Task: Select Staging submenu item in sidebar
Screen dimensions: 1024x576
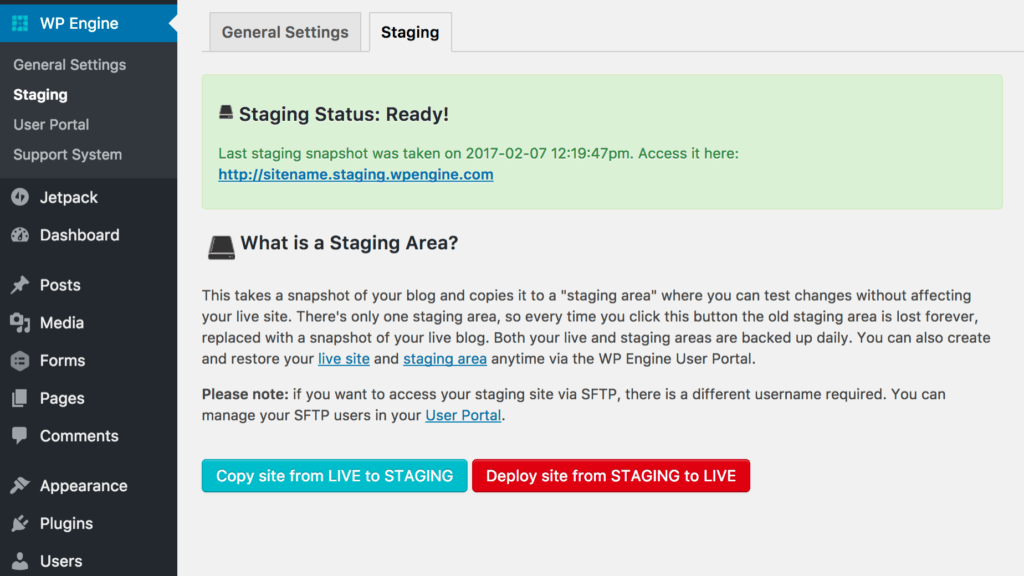Action: (40, 95)
